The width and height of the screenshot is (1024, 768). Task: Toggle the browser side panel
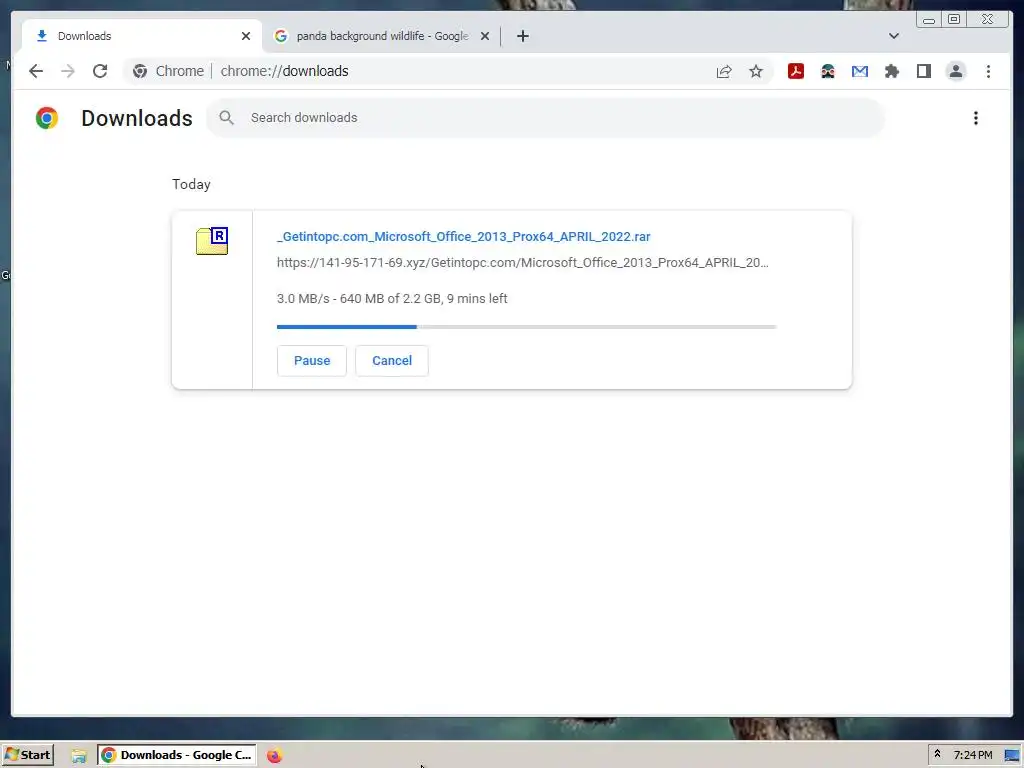coord(923,71)
